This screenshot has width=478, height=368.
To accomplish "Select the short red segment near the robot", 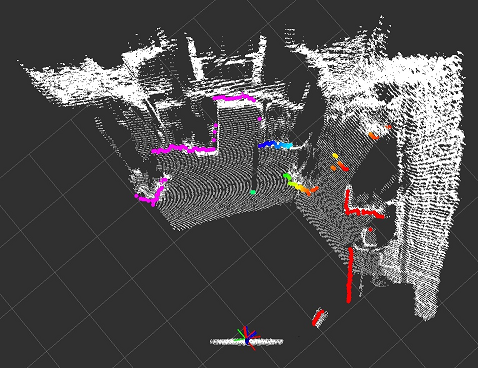I will [318, 318].
